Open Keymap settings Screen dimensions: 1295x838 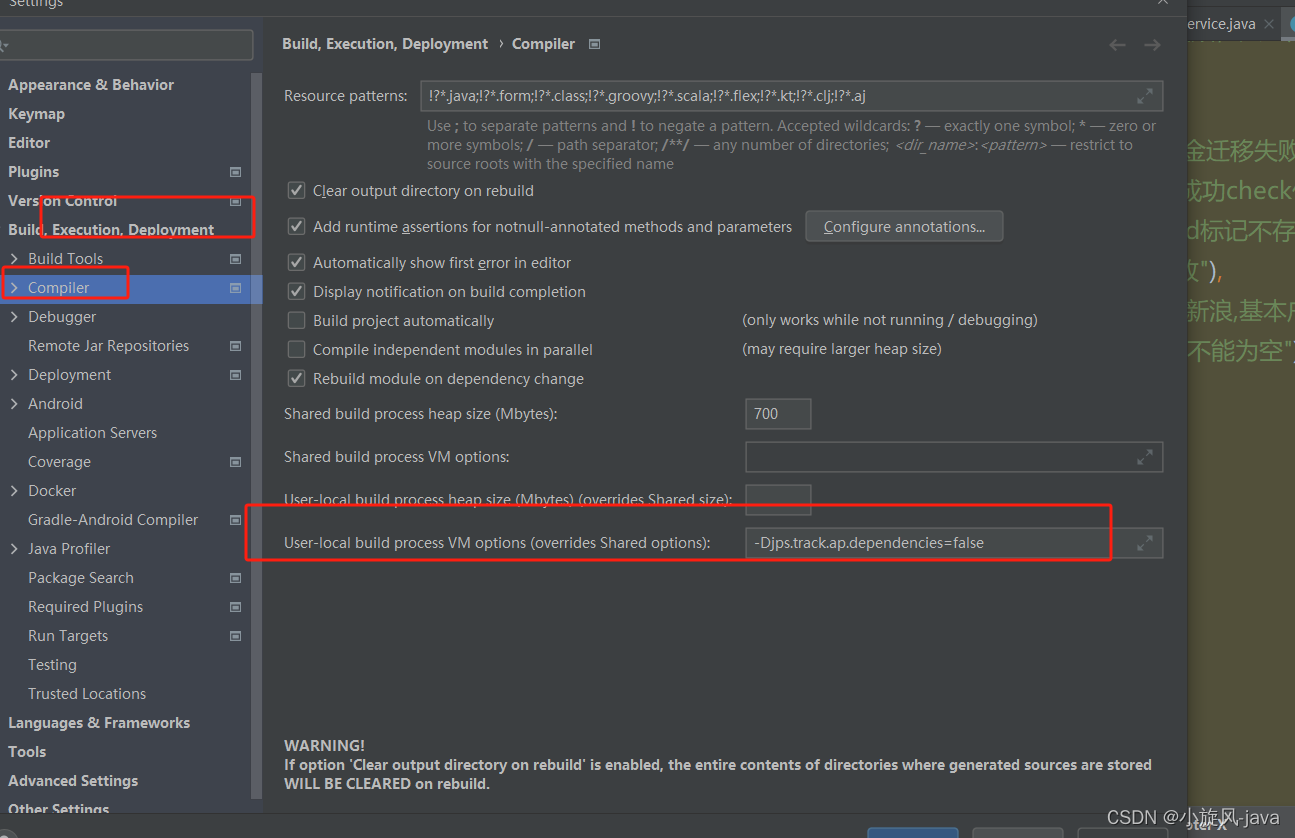click(36, 114)
